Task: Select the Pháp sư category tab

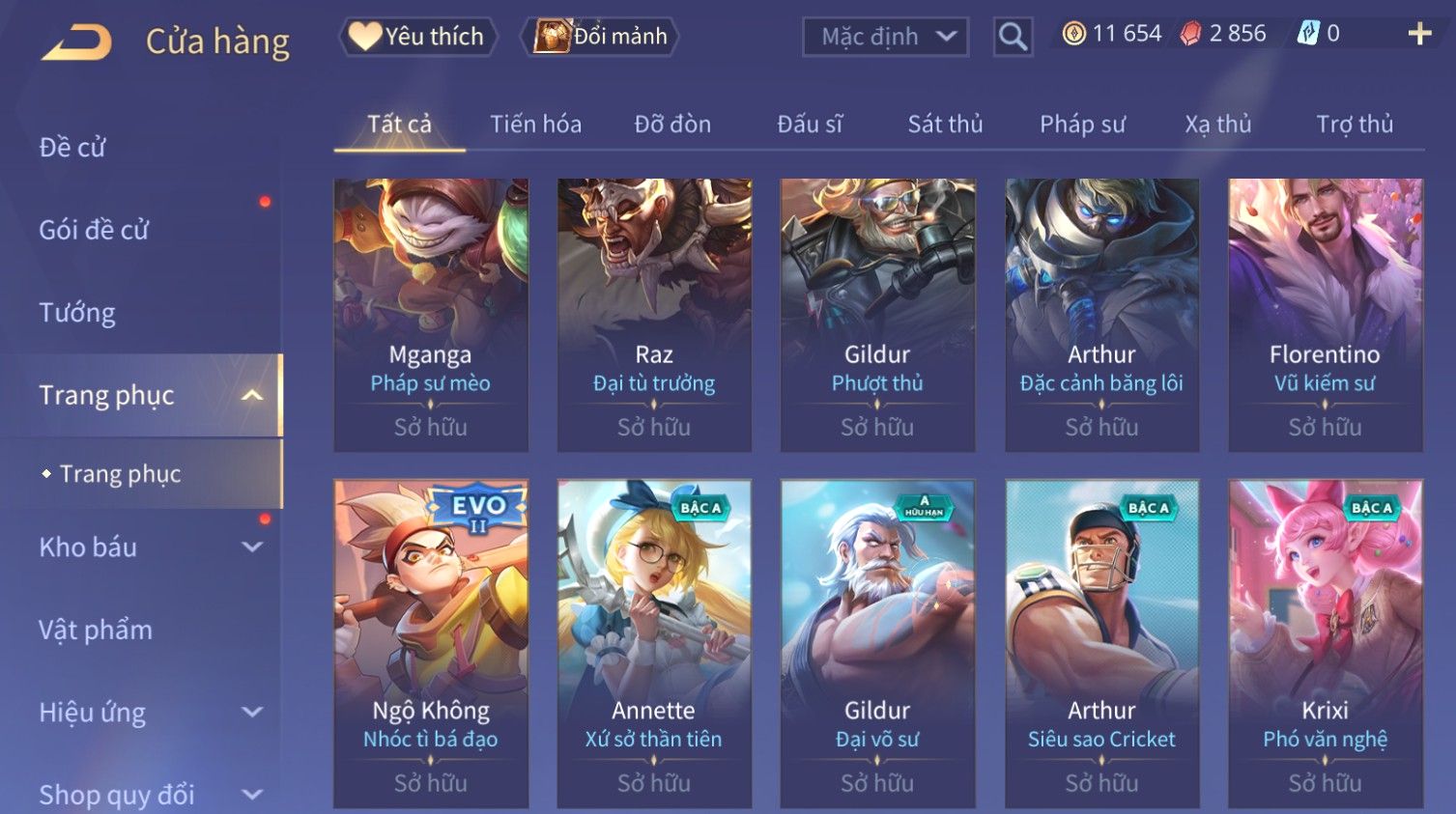Action: 1082,125
